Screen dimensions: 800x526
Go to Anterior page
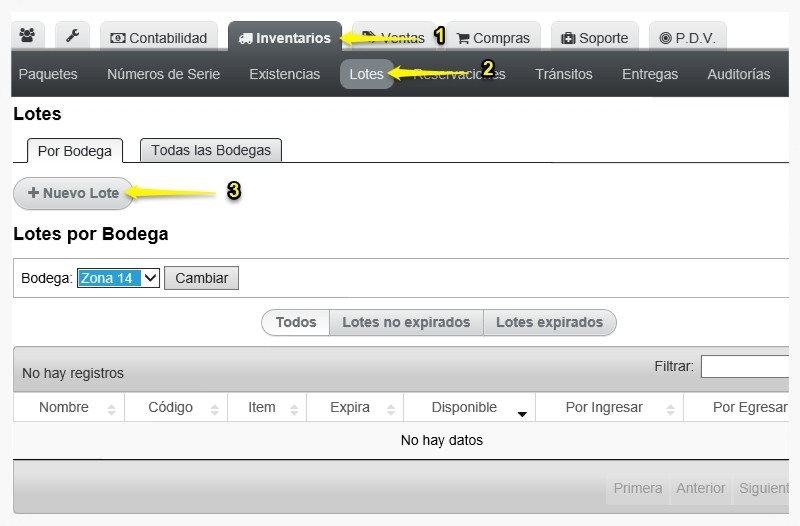701,488
